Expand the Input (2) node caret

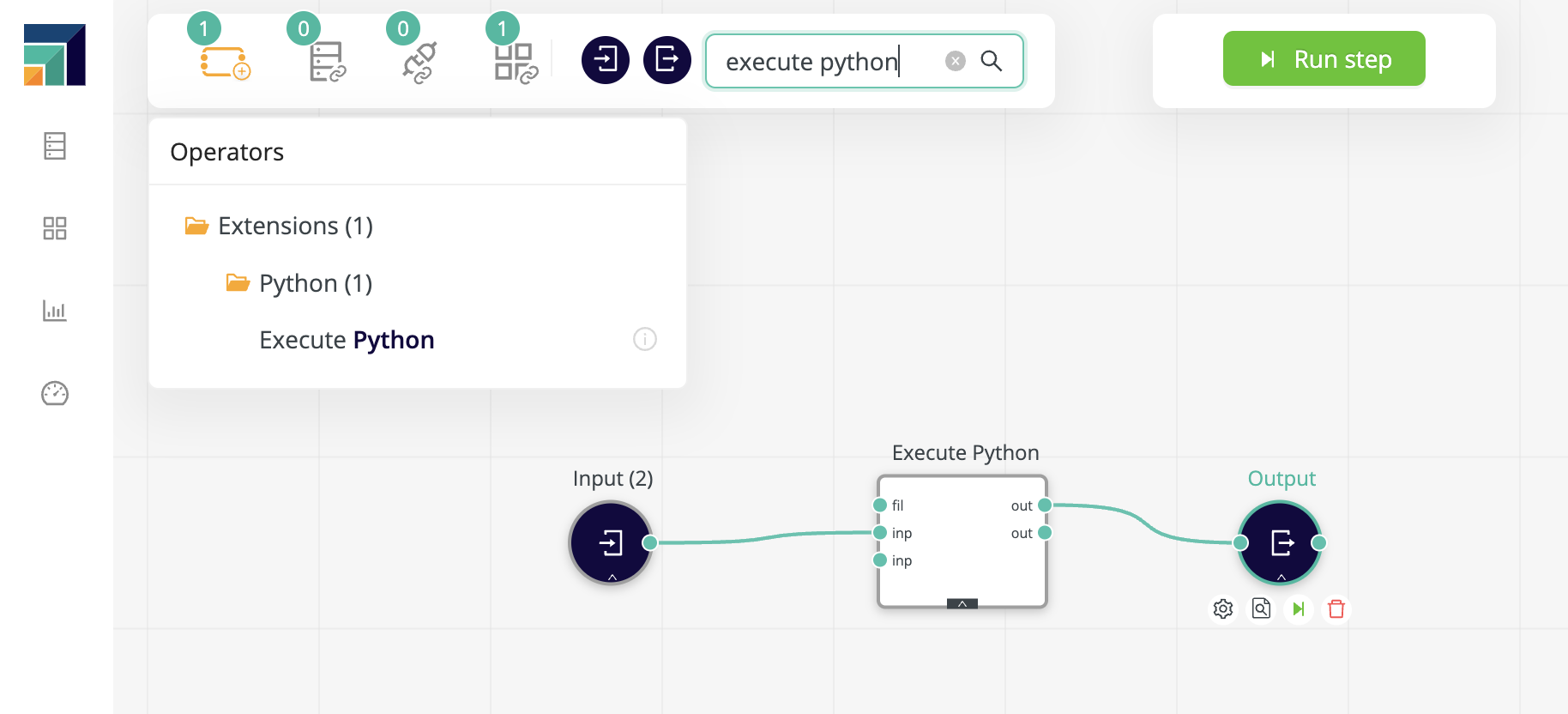point(612,578)
